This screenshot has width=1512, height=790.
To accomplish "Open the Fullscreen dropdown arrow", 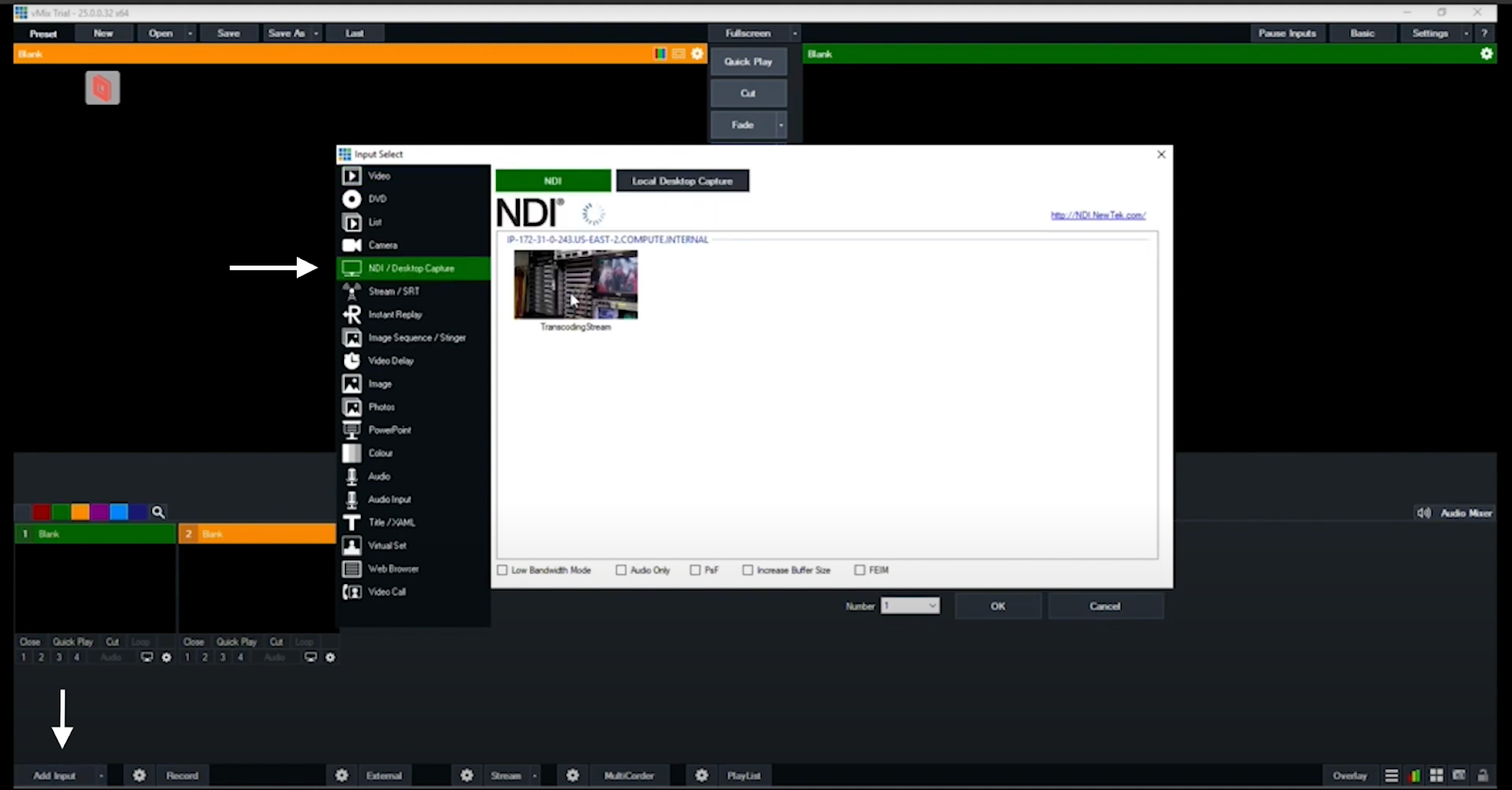I will [795, 33].
